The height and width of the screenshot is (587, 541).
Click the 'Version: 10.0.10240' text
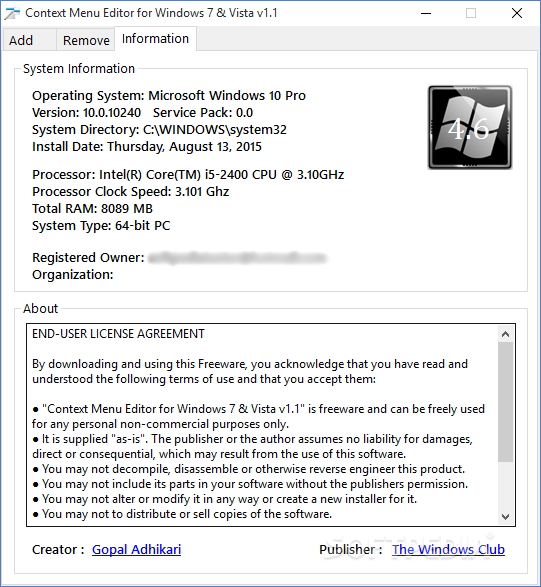click(86, 113)
